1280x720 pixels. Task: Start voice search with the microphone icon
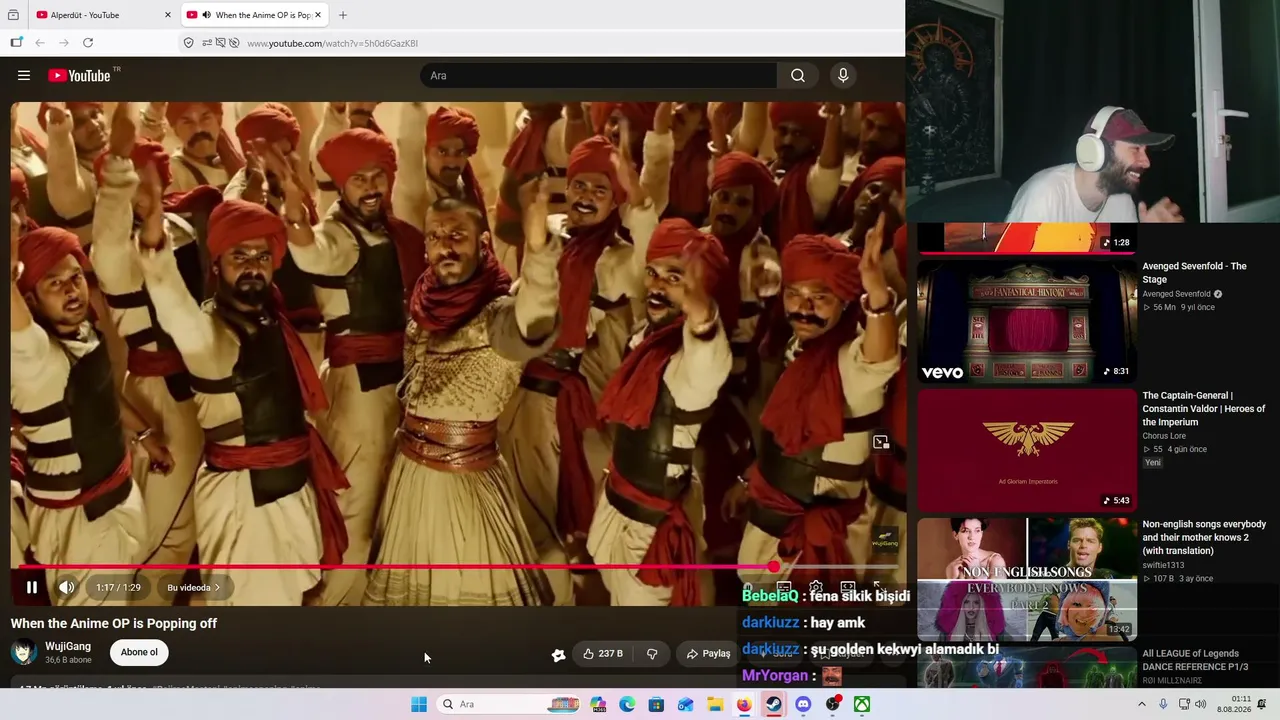[x=843, y=76]
